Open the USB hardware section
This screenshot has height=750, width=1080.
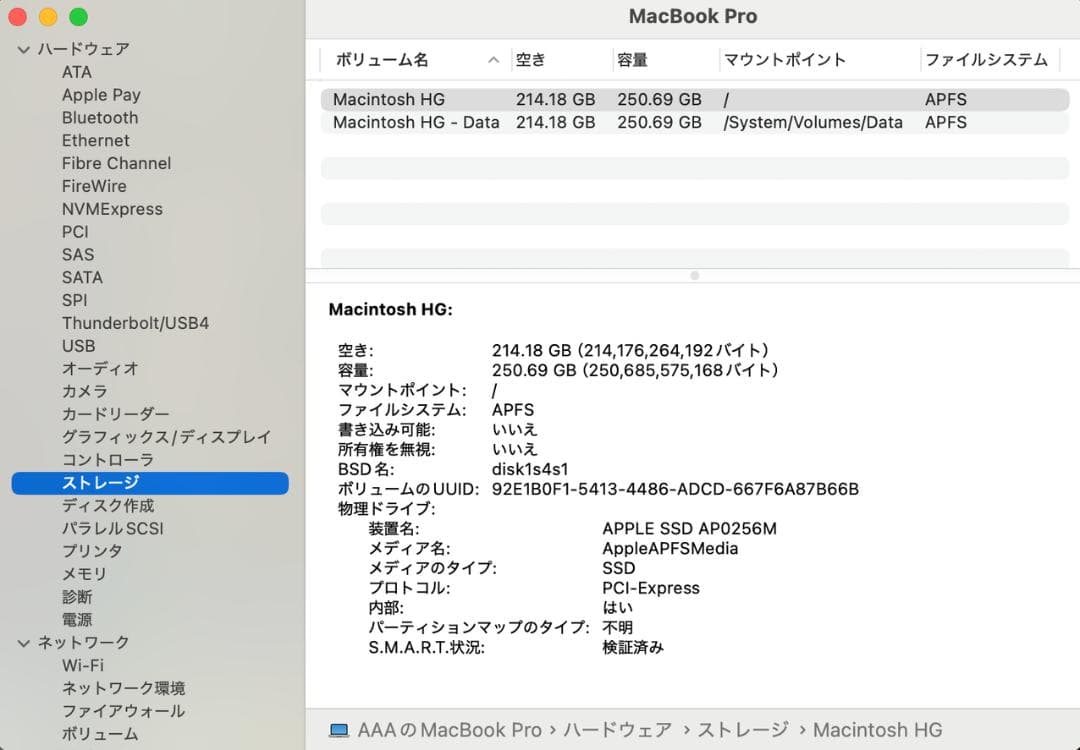point(78,345)
